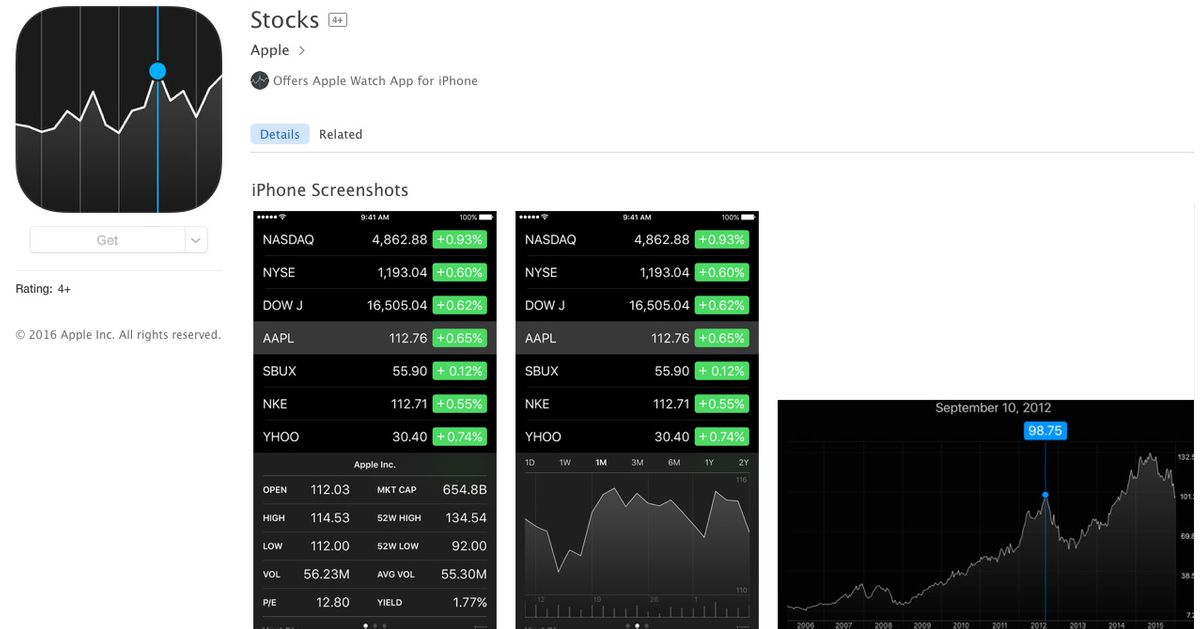1200x629 pixels.
Task: Click the blue dot on the chart line
Action: [1045, 495]
